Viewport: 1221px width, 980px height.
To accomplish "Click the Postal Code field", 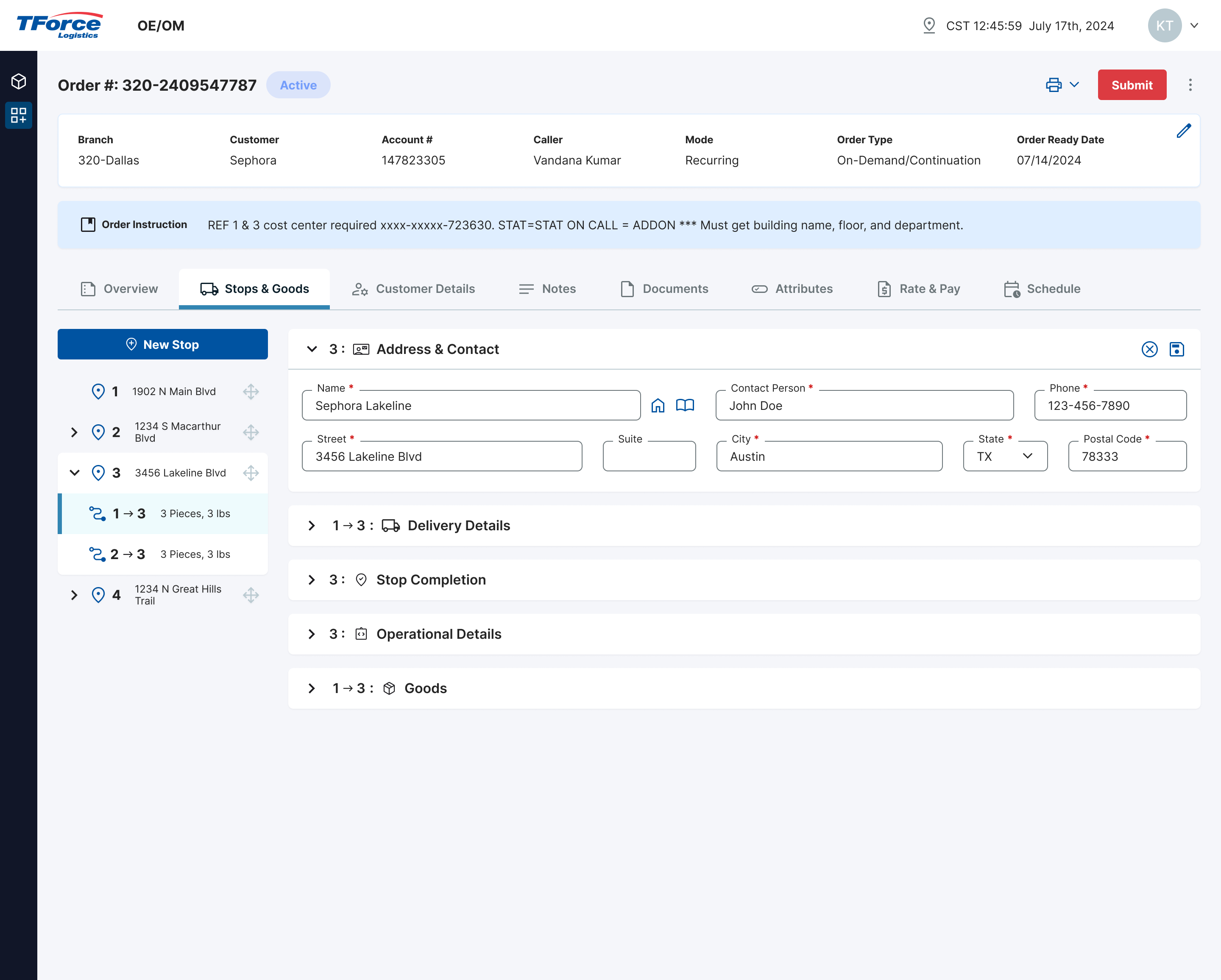I will (1127, 457).
